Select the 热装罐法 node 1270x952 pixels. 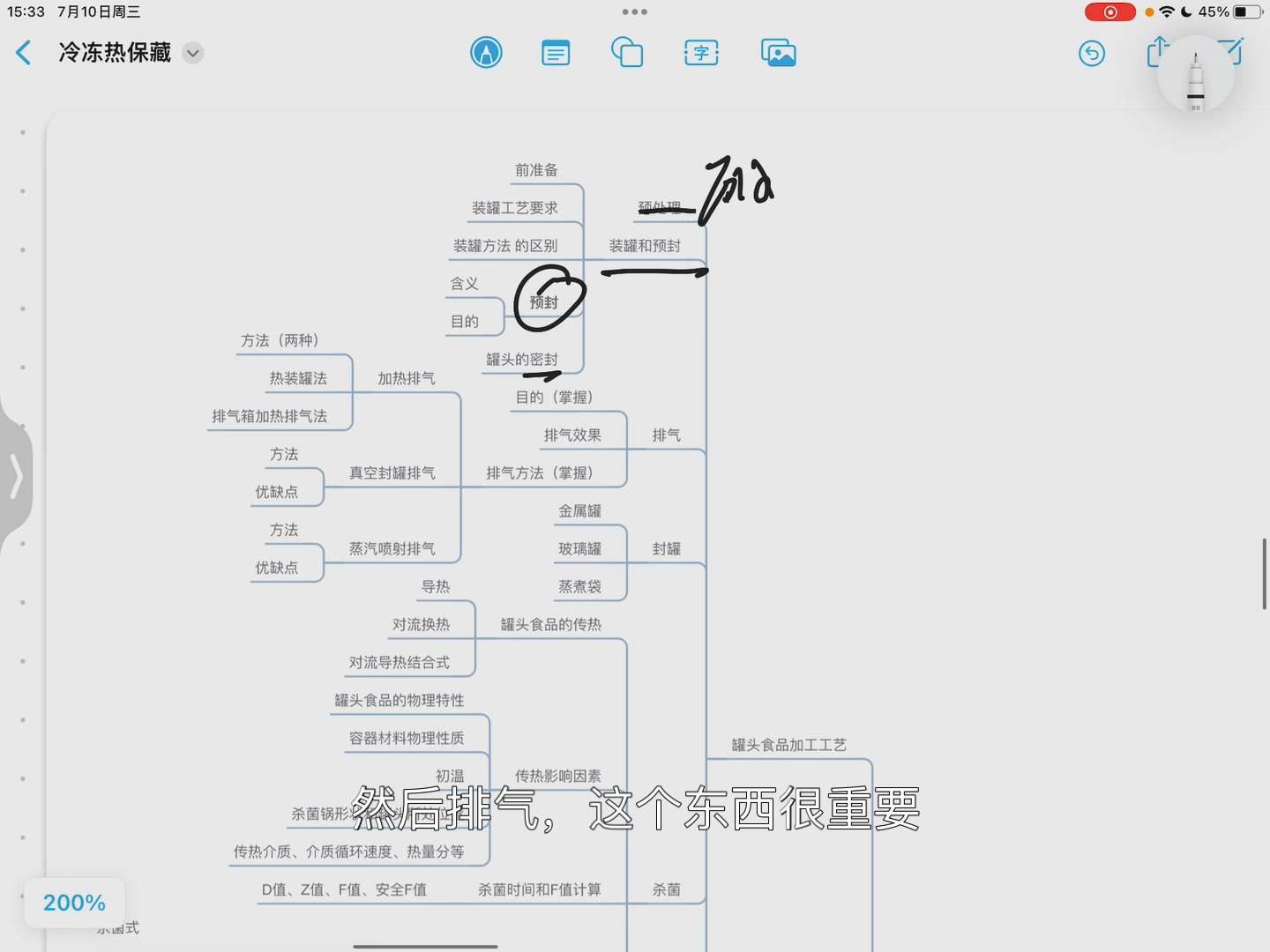point(298,378)
